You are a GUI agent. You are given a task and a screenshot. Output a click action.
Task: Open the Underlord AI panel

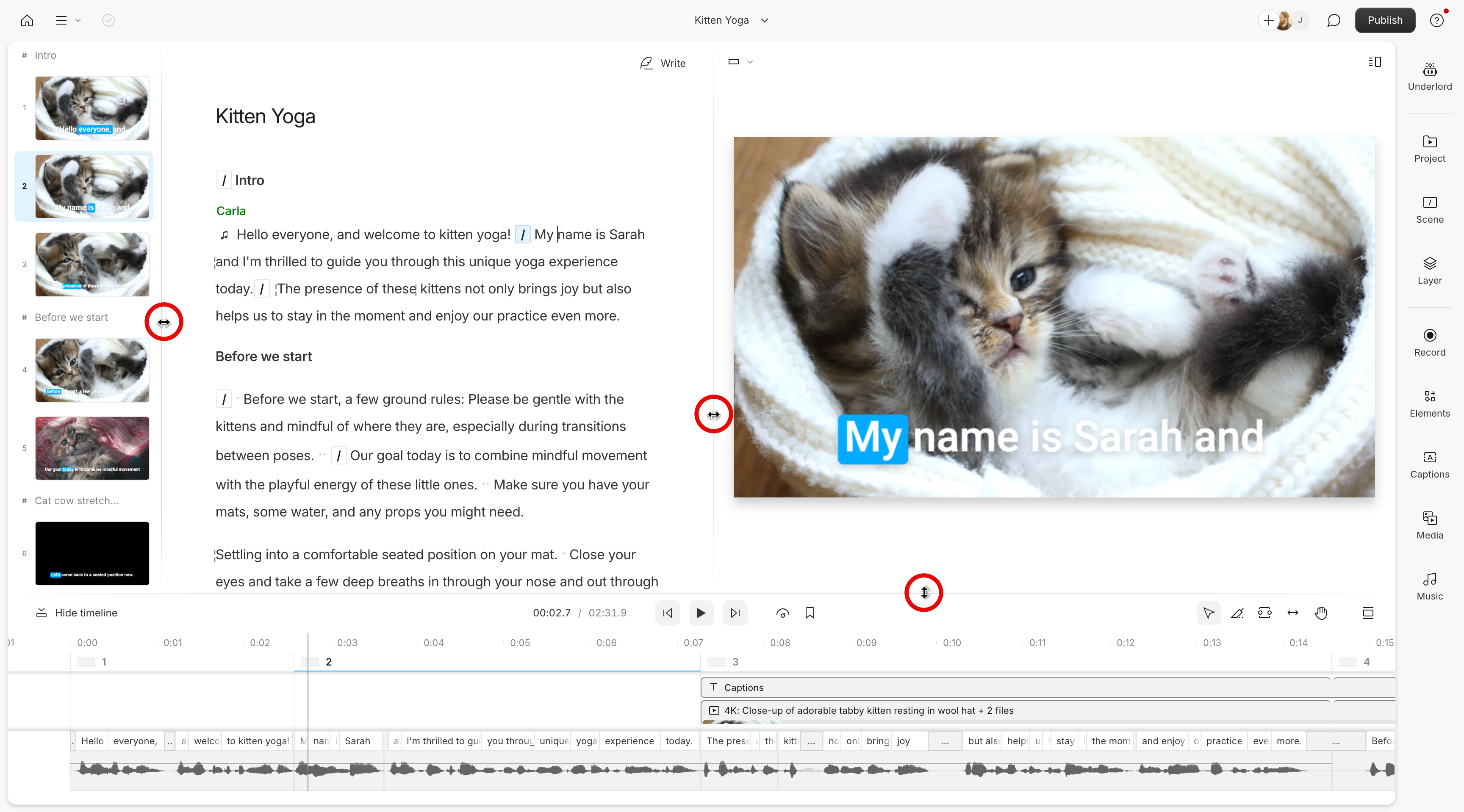point(1430,77)
